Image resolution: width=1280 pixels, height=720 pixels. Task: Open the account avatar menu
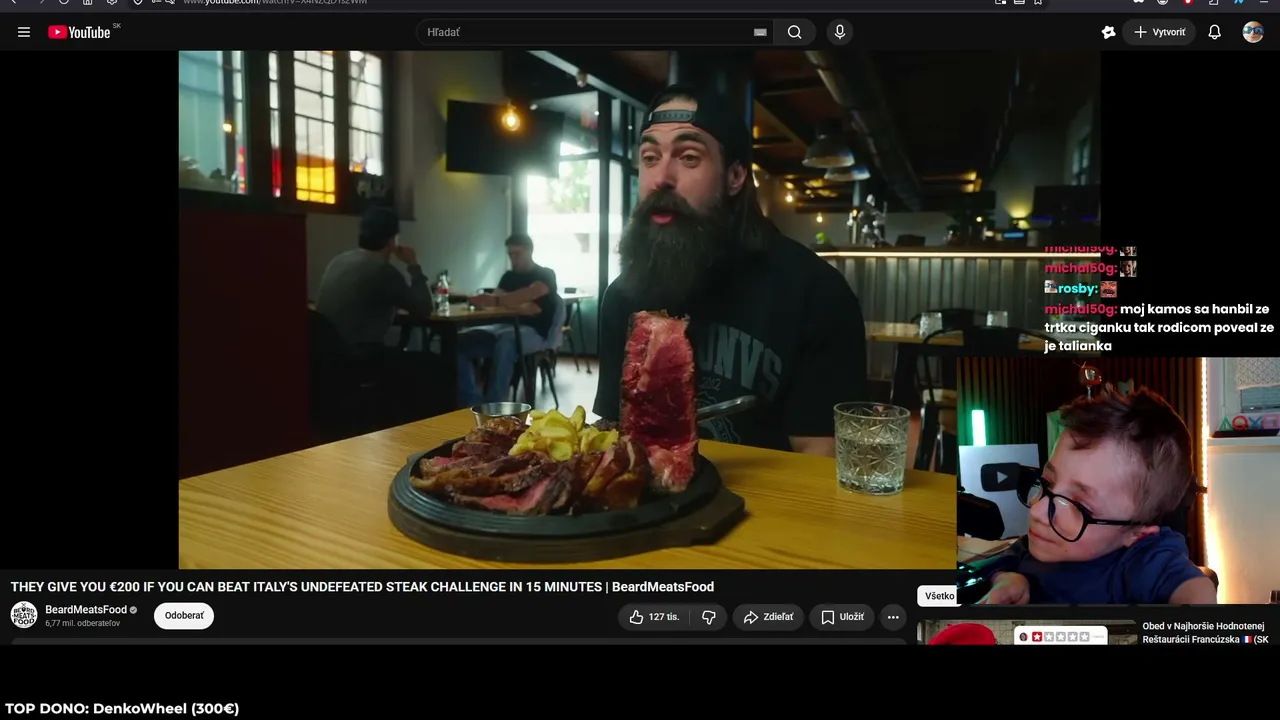1253,32
